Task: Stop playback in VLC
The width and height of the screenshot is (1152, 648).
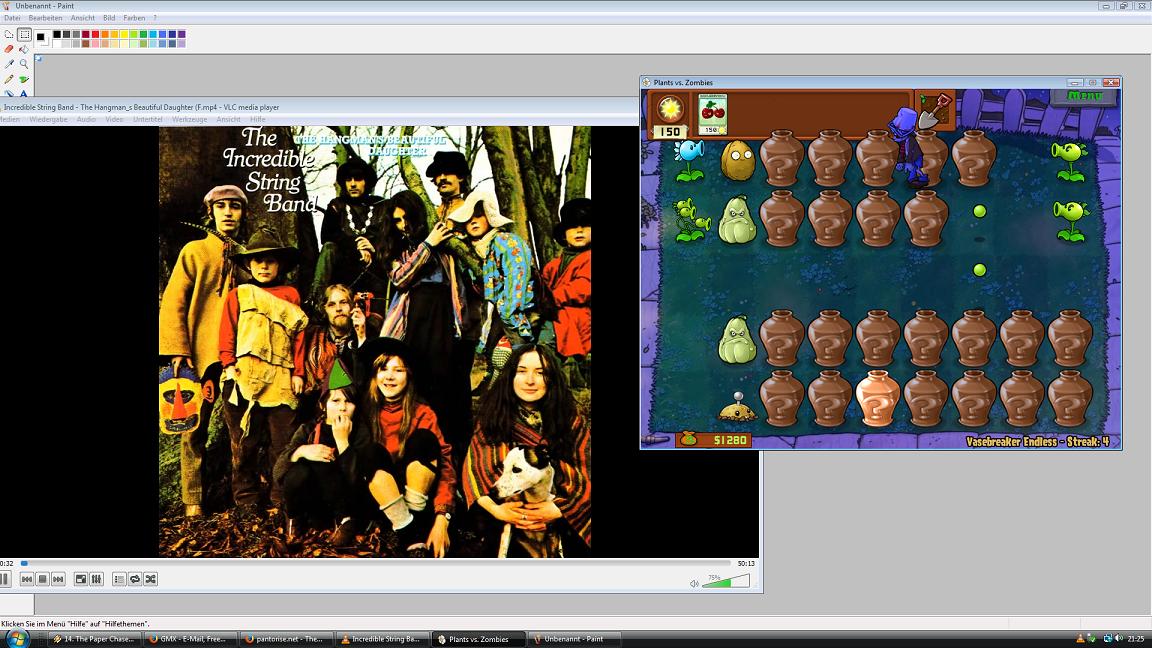Action: (x=43, y=579)
